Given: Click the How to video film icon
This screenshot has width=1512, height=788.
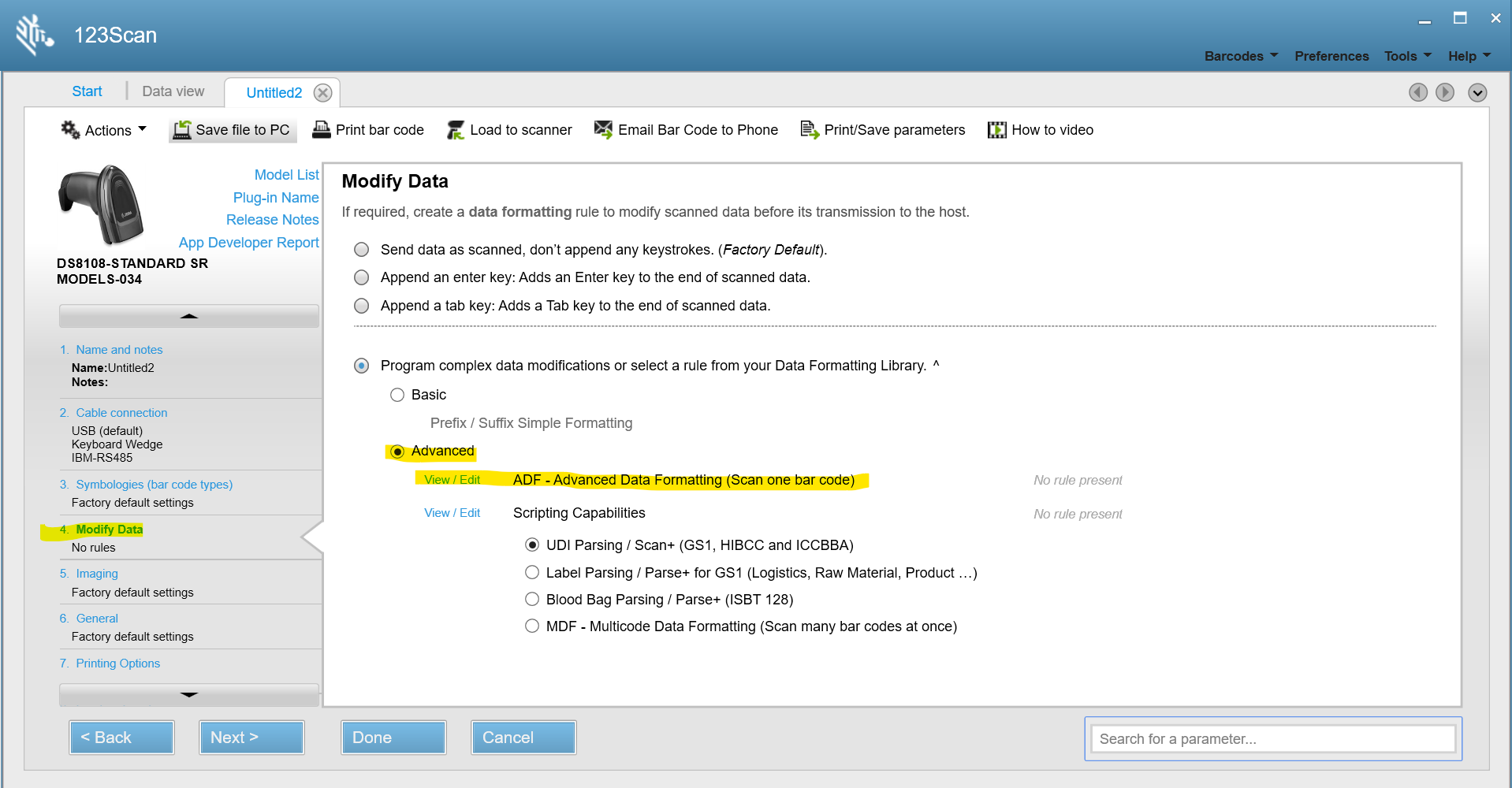Looking at the screenshot, I should click(x=997, y=130).
